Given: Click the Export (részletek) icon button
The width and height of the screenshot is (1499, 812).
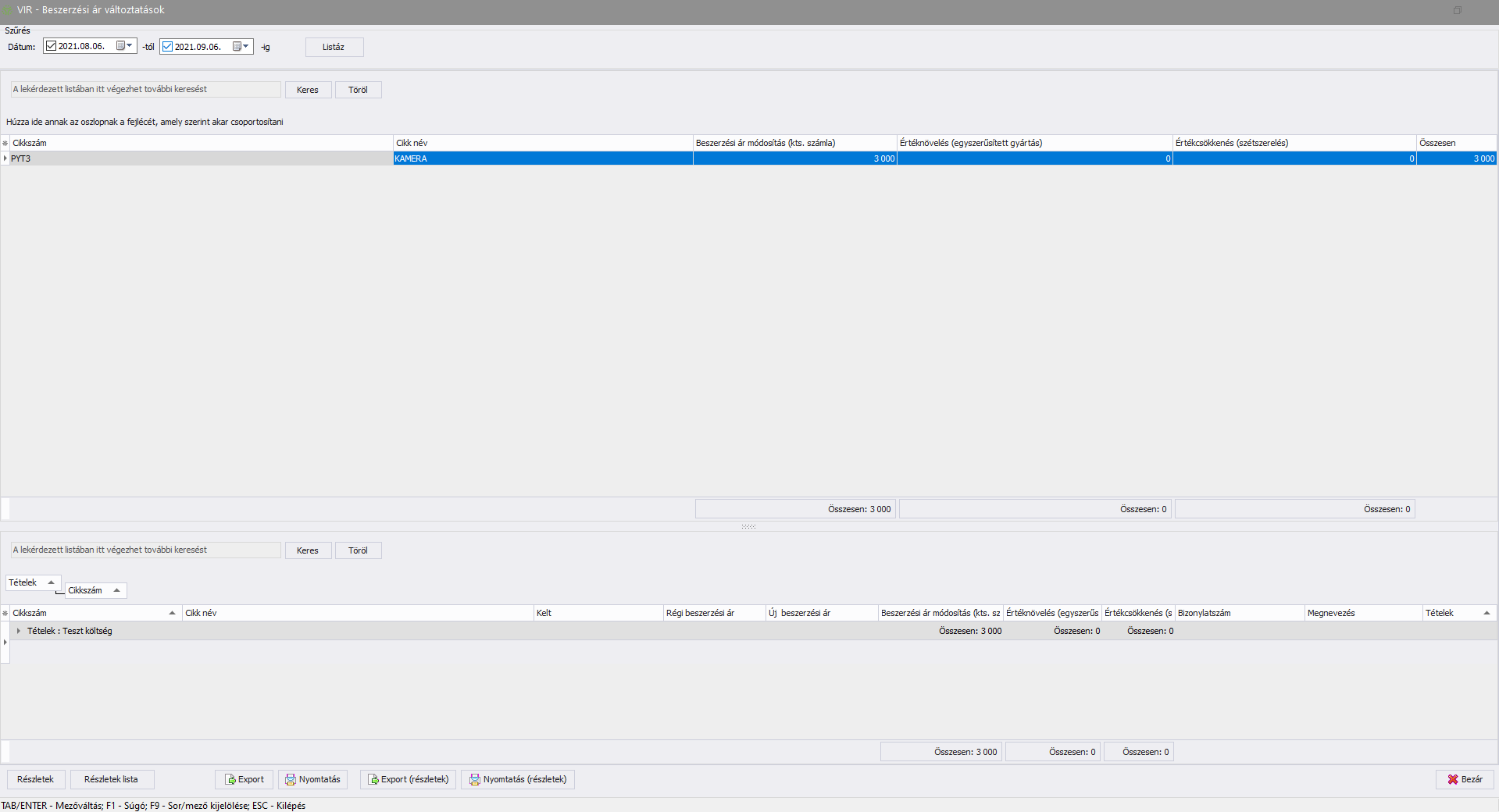Looking at the screenshot, I should pos(373,779).
